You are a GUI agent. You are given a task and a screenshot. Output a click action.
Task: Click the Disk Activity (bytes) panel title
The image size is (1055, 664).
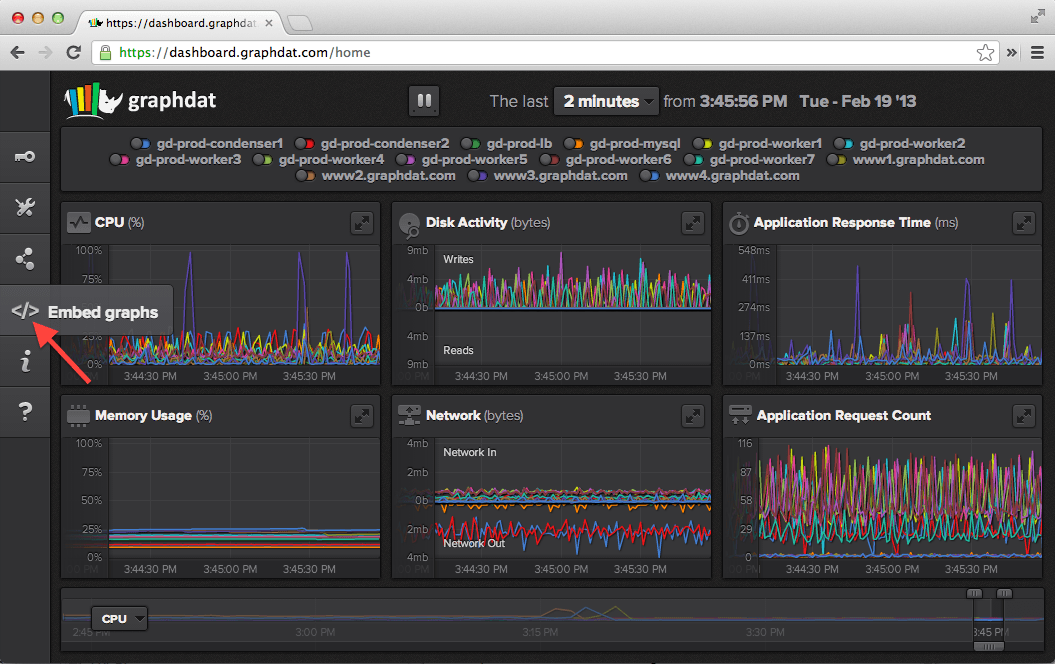(488, 223)
